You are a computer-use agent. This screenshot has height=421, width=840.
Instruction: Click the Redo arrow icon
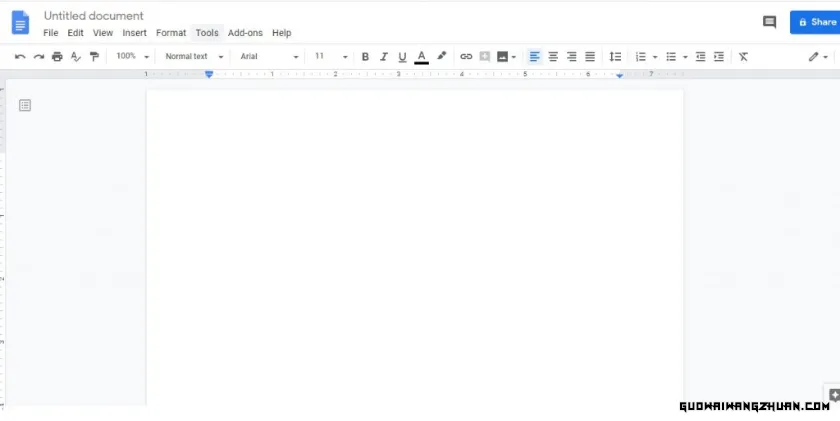pyautogui.click(x=39, y=57)
